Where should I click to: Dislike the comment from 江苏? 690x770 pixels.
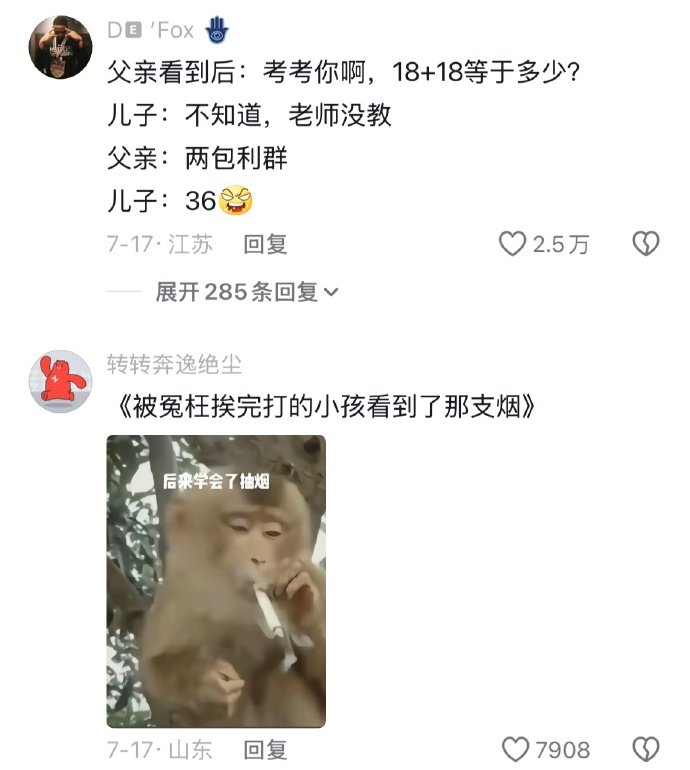[x=645, y=244]
